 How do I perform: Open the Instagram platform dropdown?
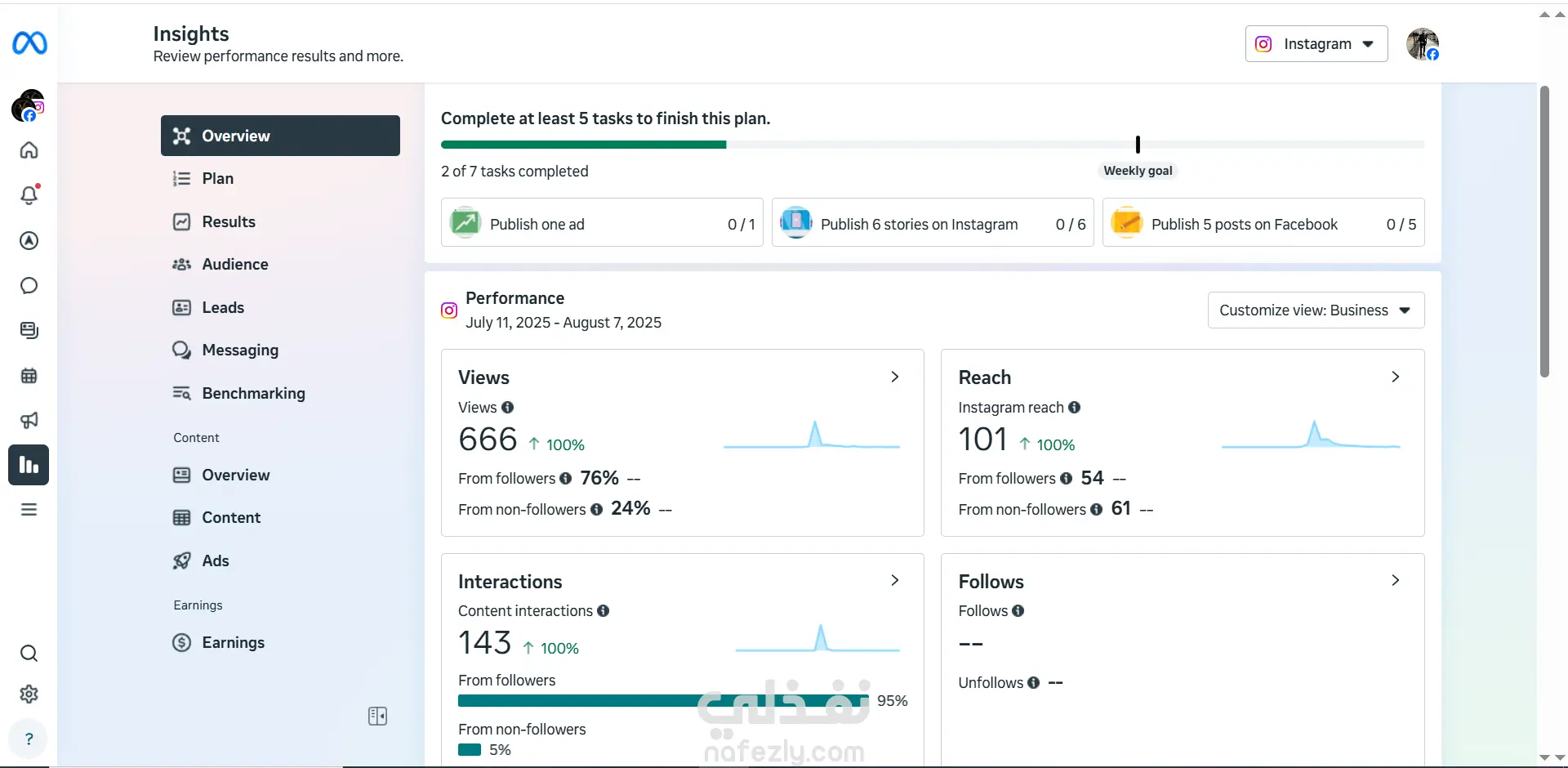coord(1316,44)
